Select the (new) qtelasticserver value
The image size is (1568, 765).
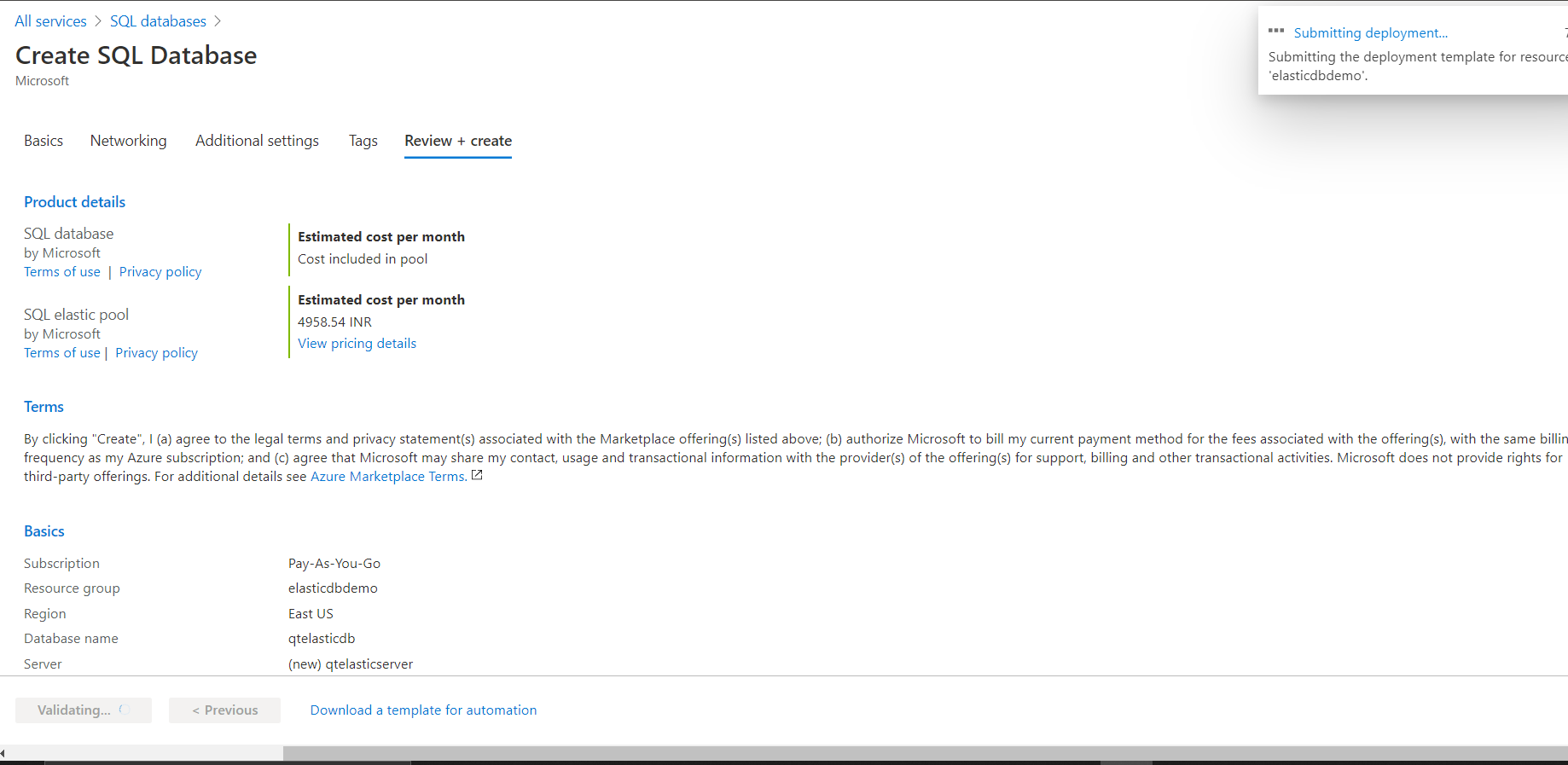[x=351, y=664]
